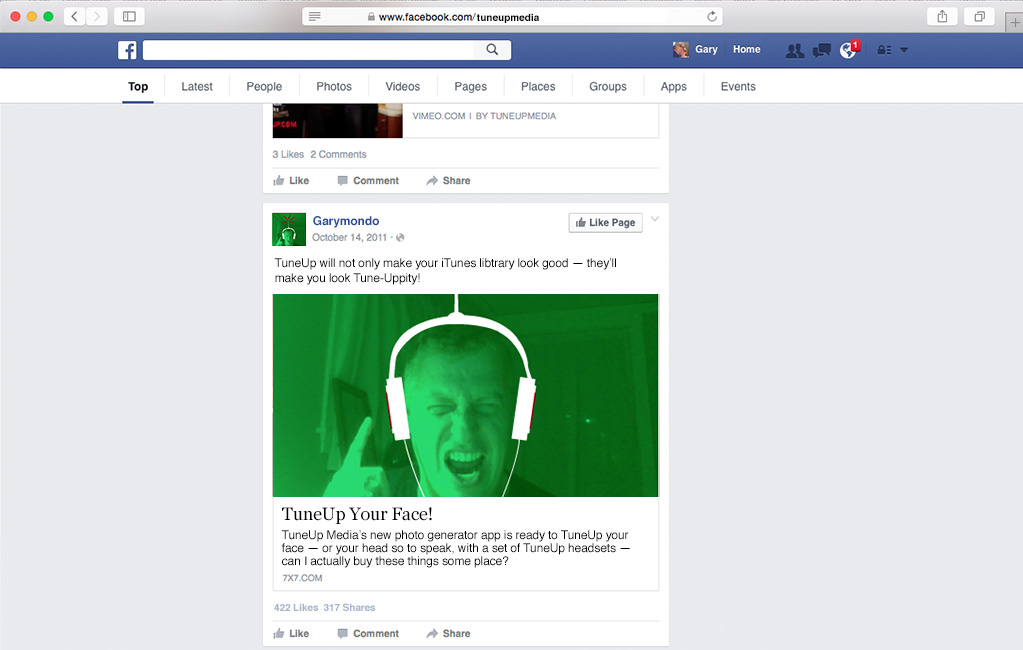The image size is (1023, 650).
Task: Click Safari share icon
Action: point(941,17)
